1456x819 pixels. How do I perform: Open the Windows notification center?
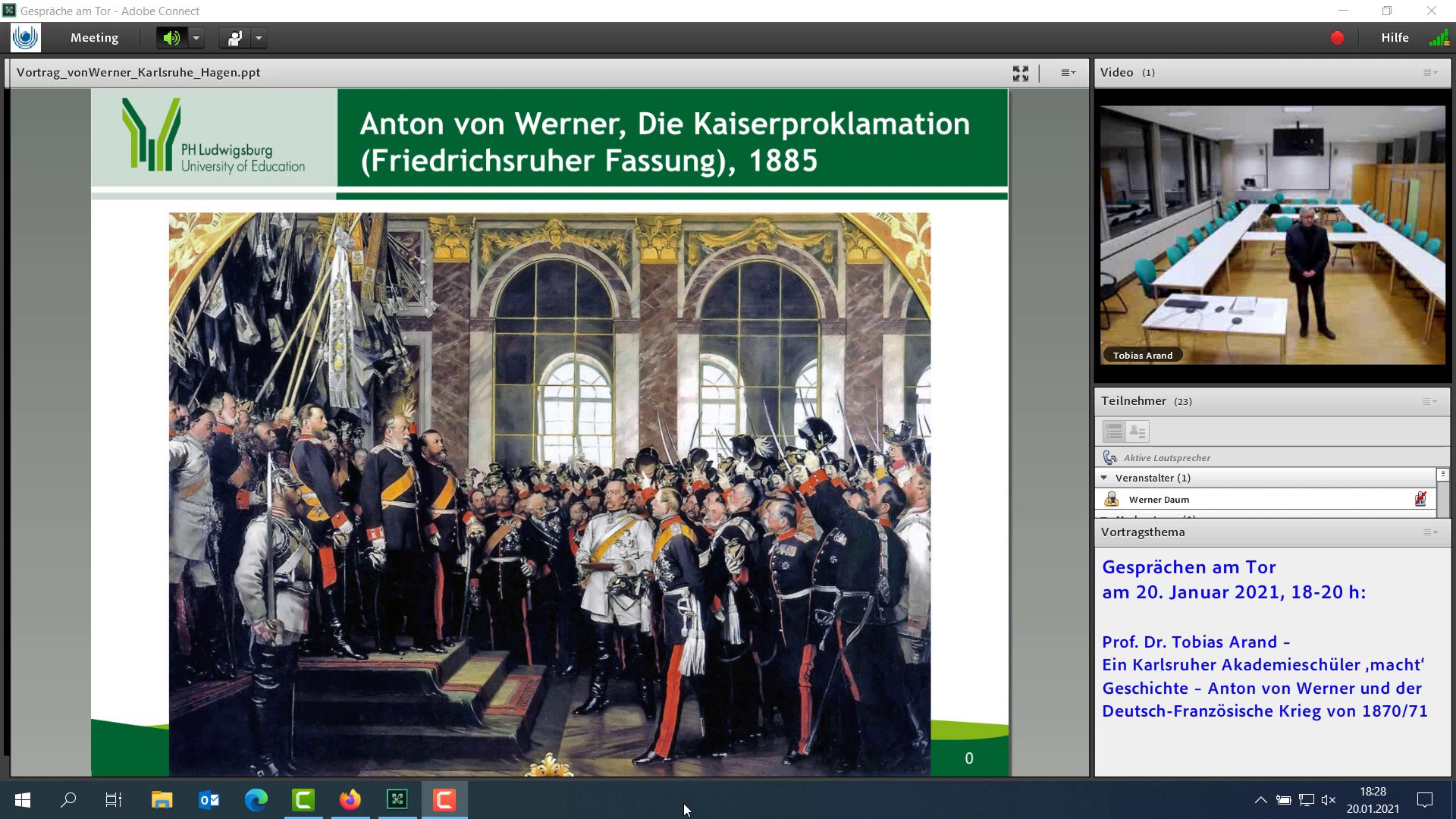click(x=1425, y=799)
